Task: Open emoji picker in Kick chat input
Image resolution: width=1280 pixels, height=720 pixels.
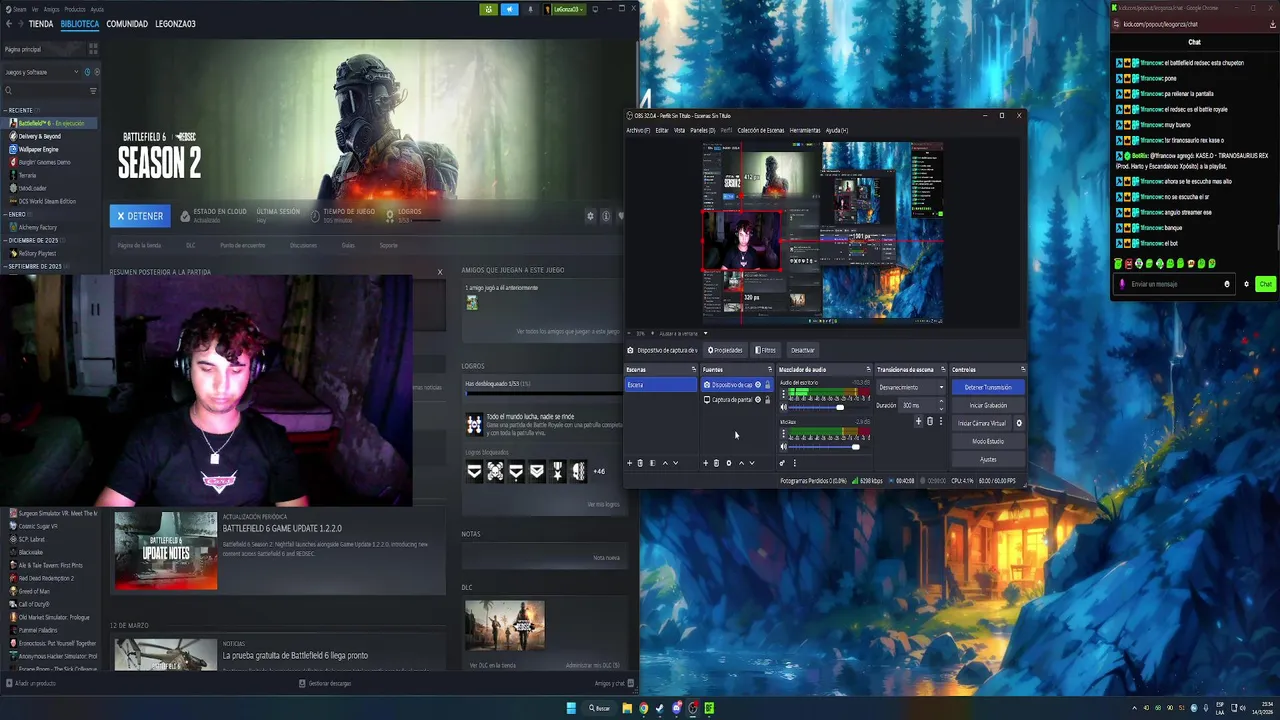Action: [1227, 284]
